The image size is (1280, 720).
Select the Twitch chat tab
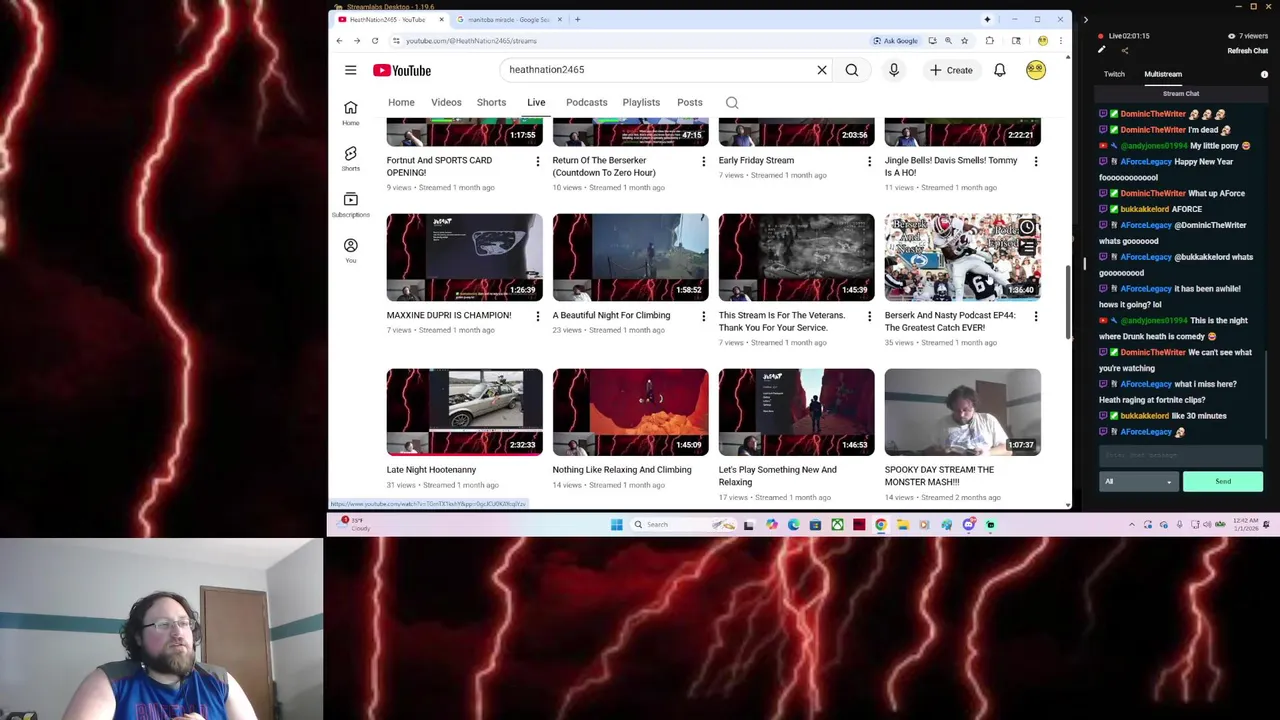click(x=1114, y=74)
